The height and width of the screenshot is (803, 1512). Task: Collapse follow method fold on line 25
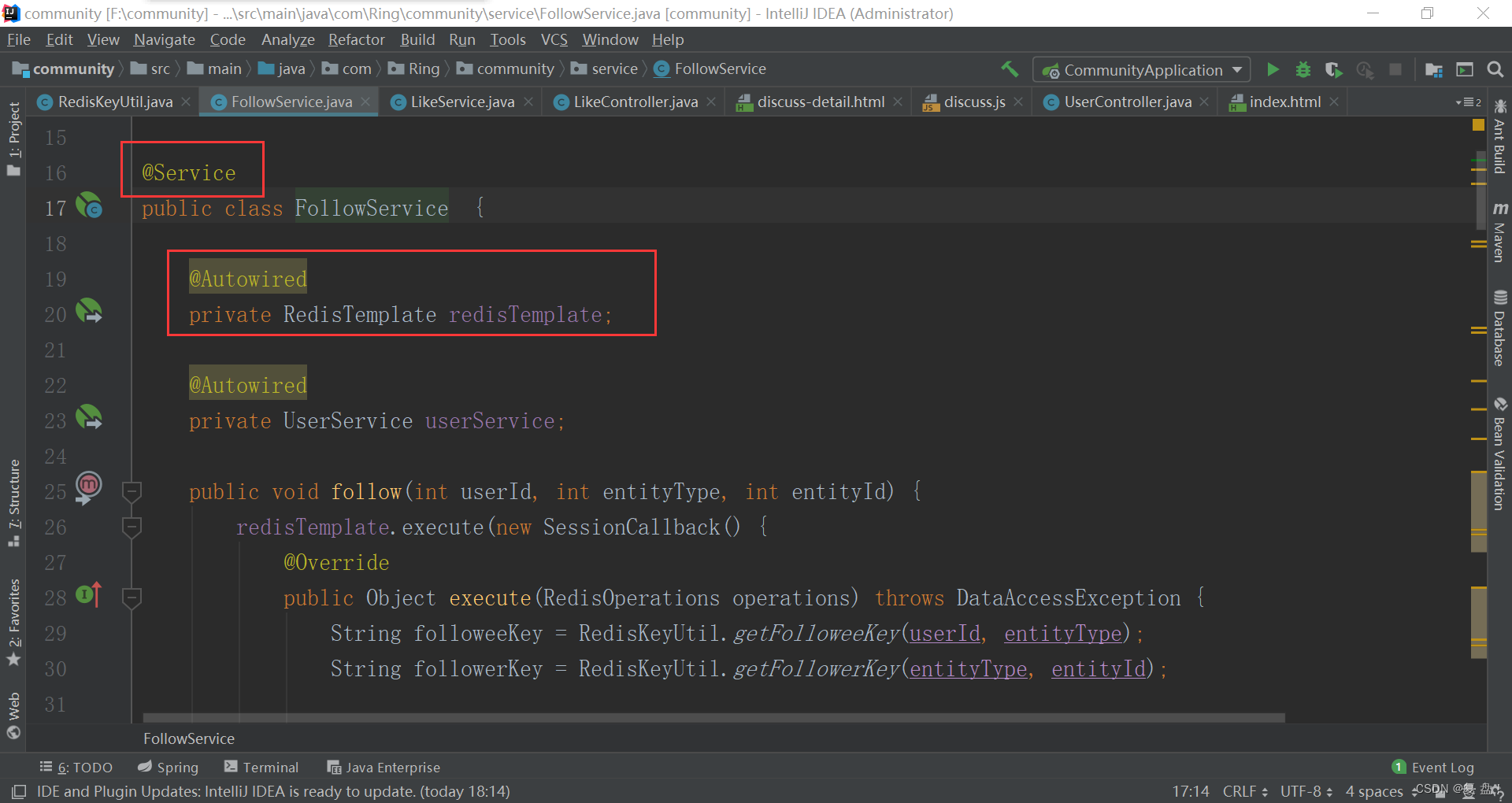click(132, 492)
